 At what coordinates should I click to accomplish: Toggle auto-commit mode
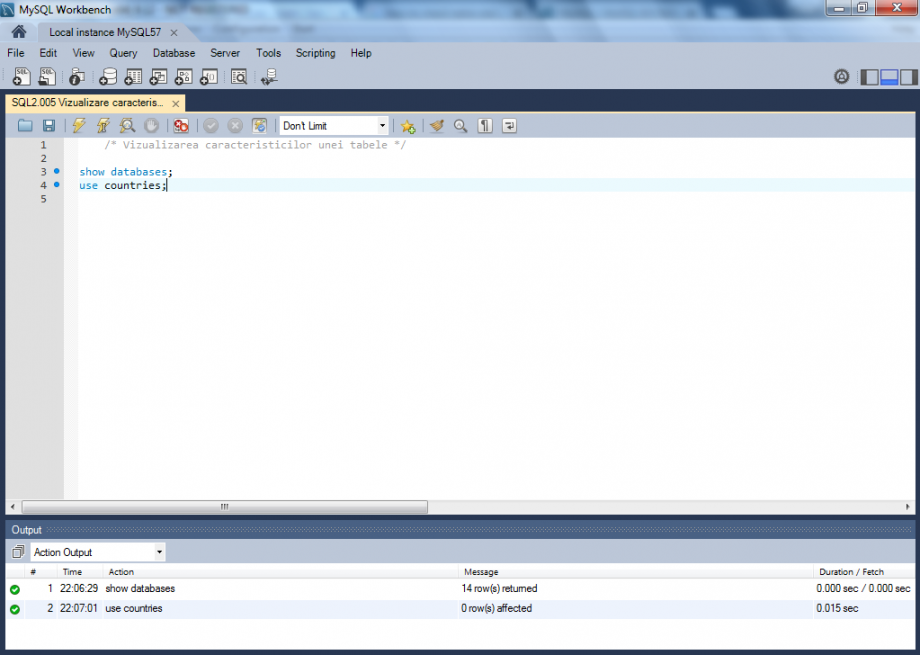point(259,126)
